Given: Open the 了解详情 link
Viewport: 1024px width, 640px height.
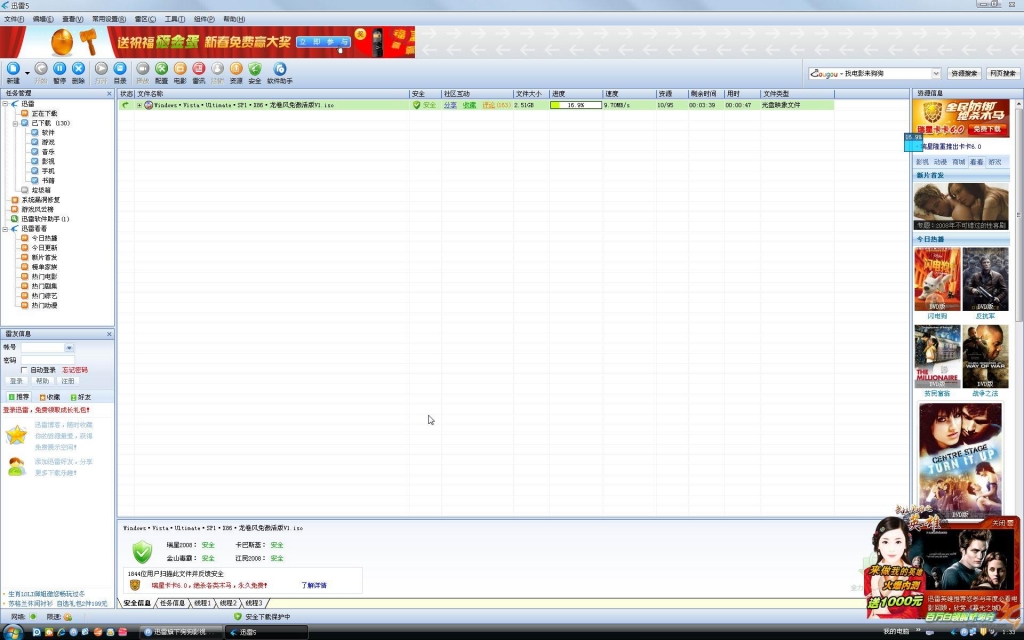Looking at the screenshot, I should click(x=313, y=586).
